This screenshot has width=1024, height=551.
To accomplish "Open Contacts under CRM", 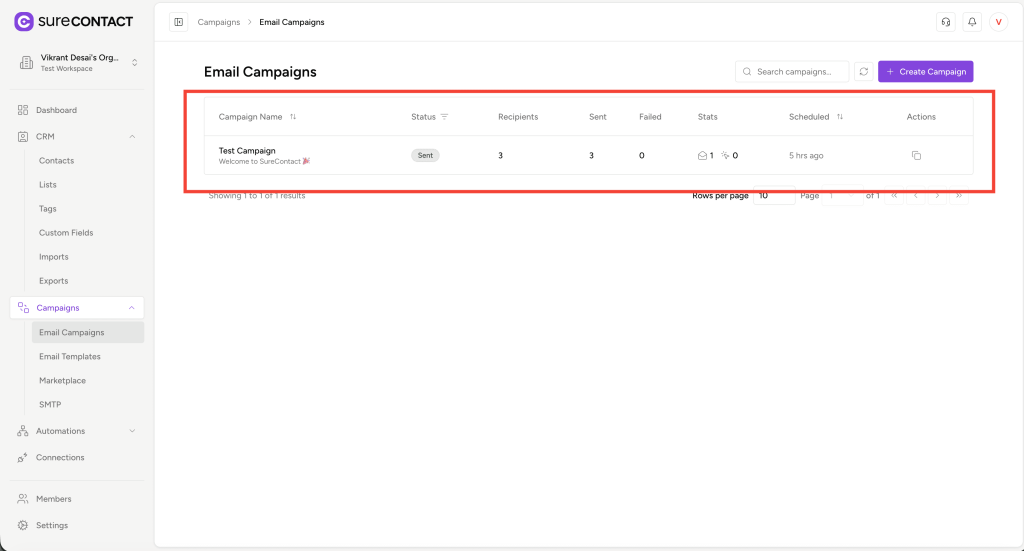I will click(x=56, y=161).
